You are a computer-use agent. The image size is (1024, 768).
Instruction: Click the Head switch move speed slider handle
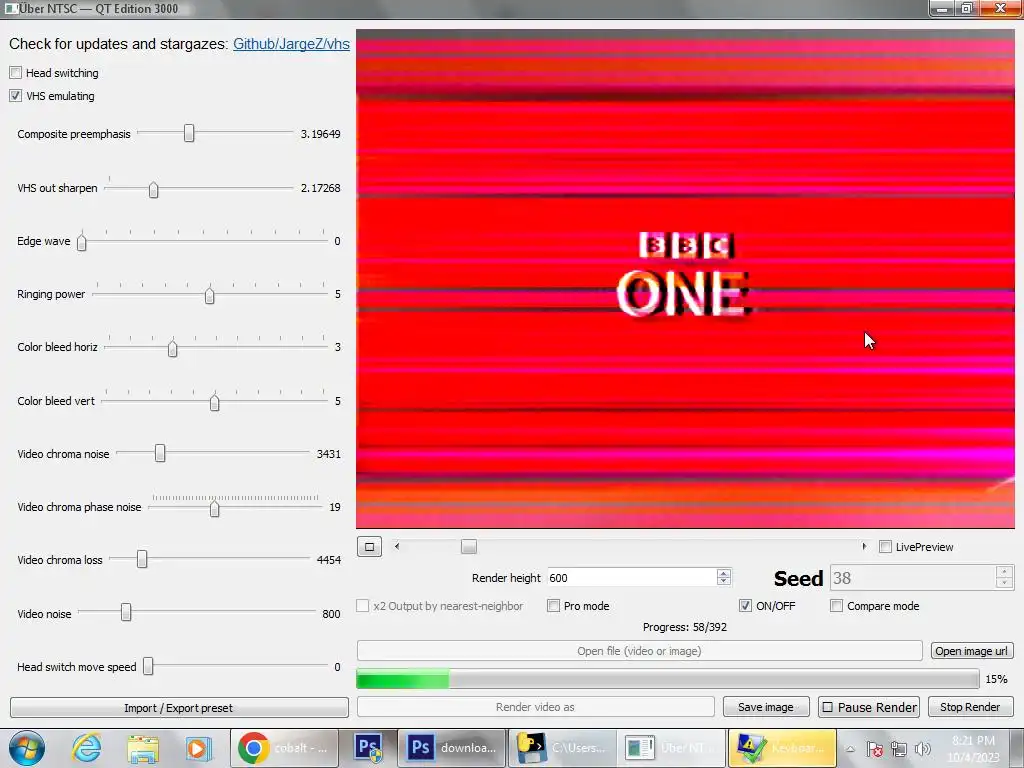click(x=148, y=666)
